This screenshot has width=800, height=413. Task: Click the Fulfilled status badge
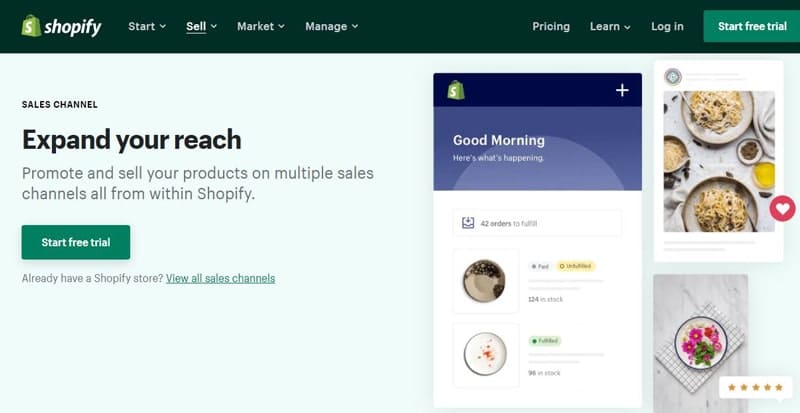tap(545, 341)
